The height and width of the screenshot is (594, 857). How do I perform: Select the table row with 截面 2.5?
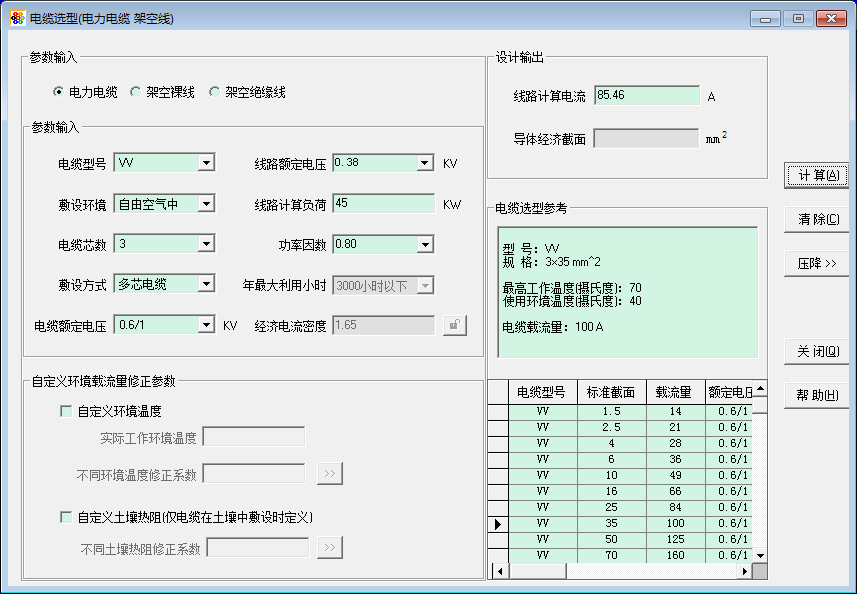(x=620, y=427)
